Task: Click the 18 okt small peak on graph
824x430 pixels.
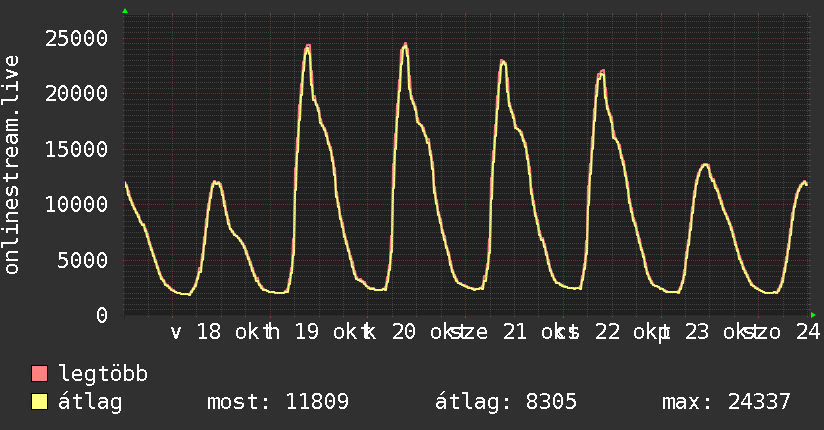Action: pyautogui.click(x=217, y=182)
